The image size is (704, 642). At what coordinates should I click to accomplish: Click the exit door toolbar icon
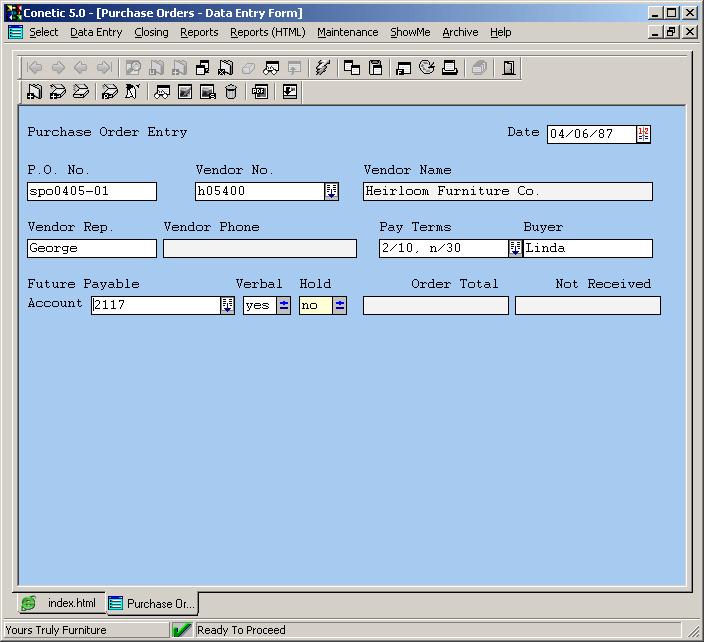pyautogui.click(x=509, y=68)
